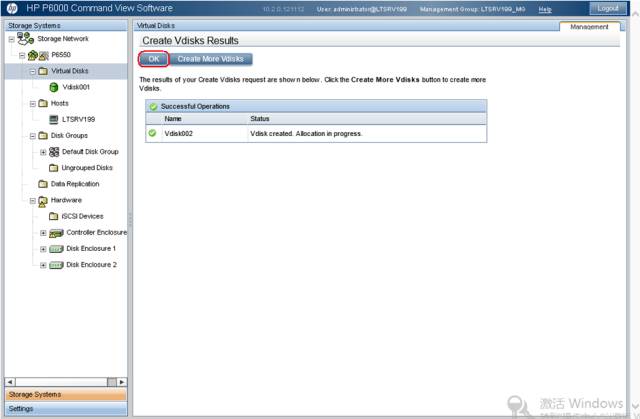
Task: Click the Virtual Disks folder icon
Action: [x=43, y=71]
